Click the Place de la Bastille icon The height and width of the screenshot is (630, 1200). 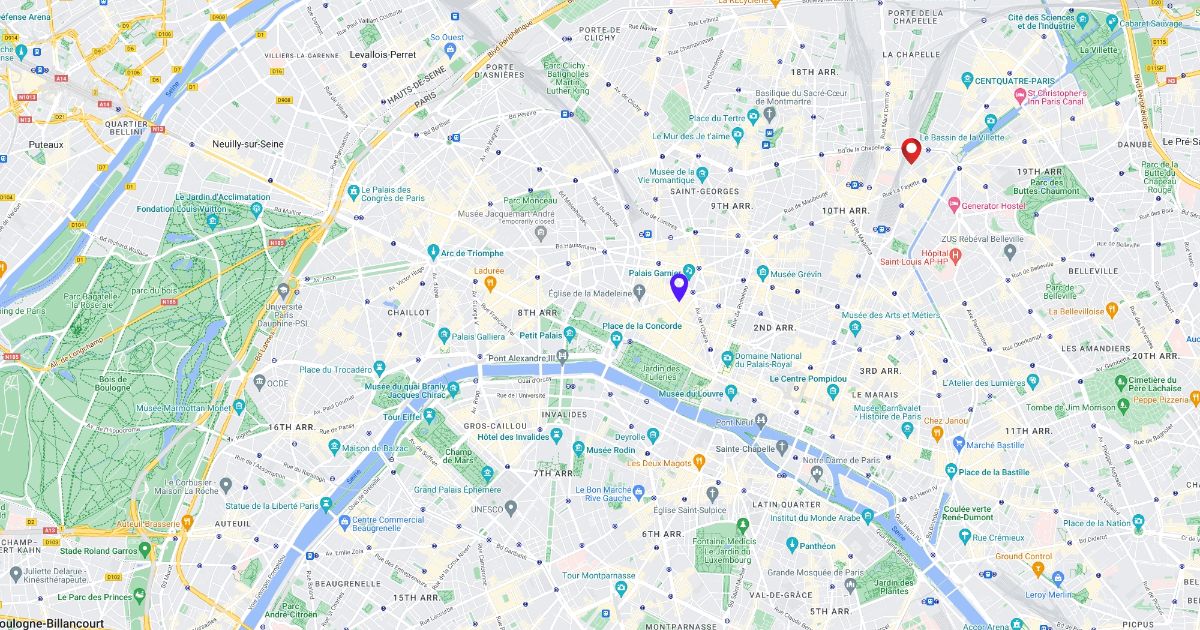click(951, 471)
